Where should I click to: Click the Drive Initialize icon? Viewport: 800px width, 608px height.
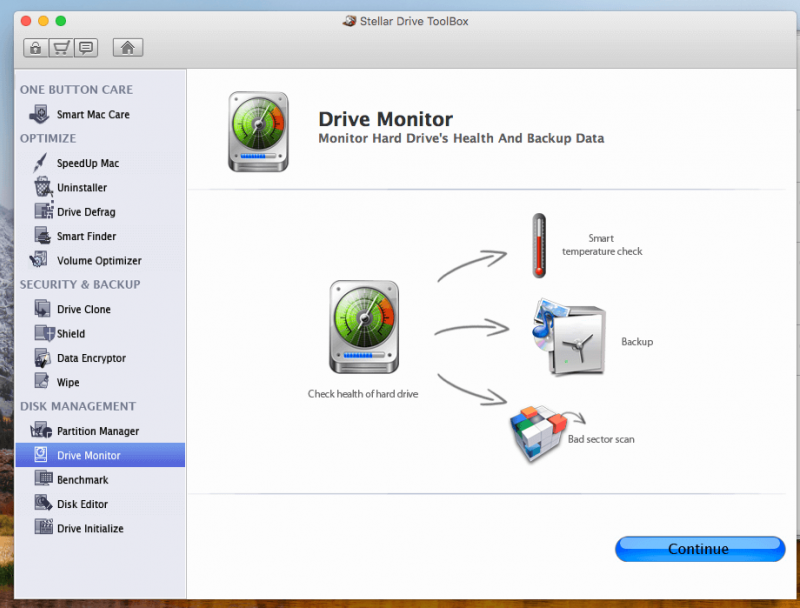tap(43, 527)
